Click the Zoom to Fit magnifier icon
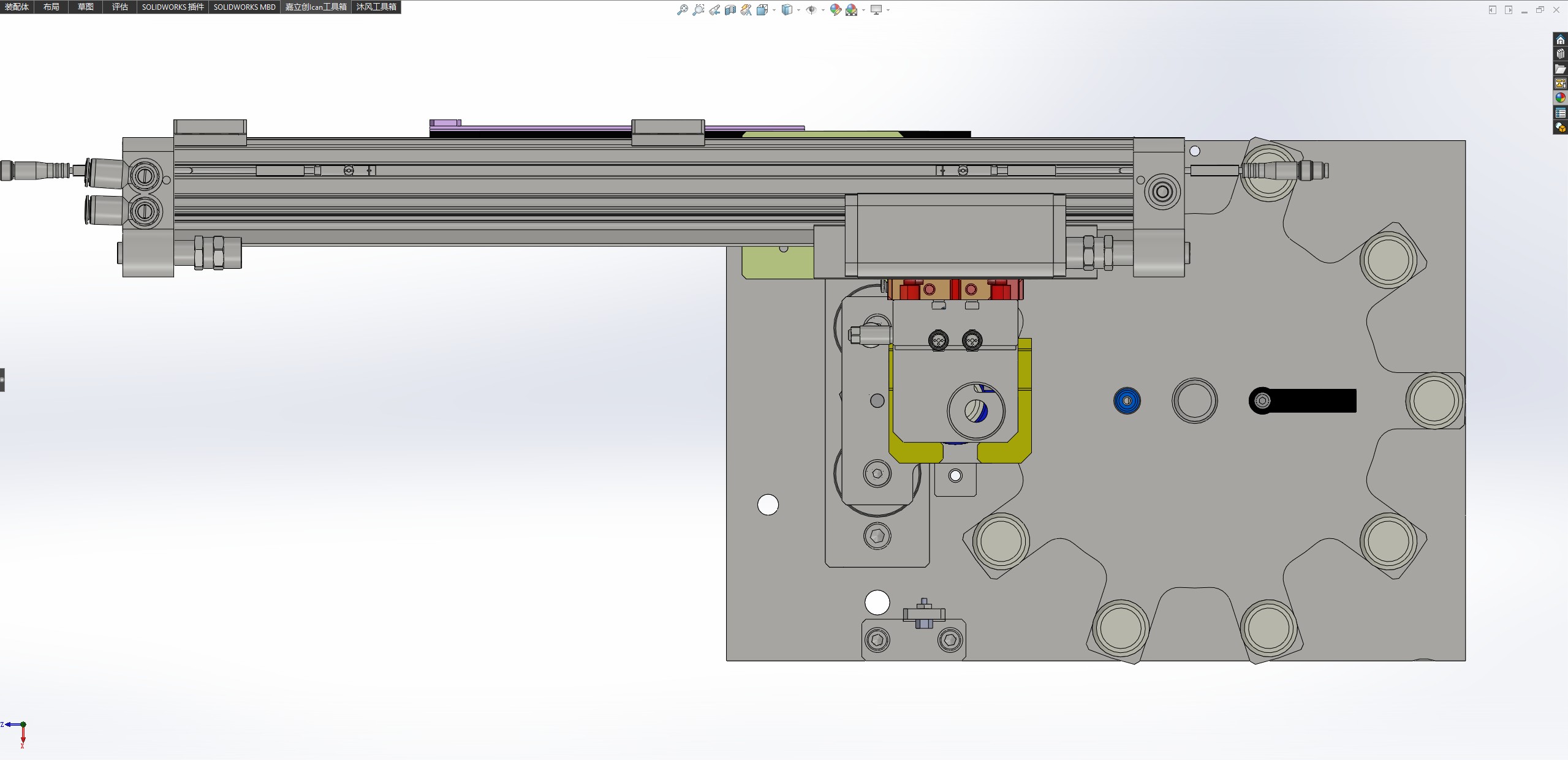 682,10
